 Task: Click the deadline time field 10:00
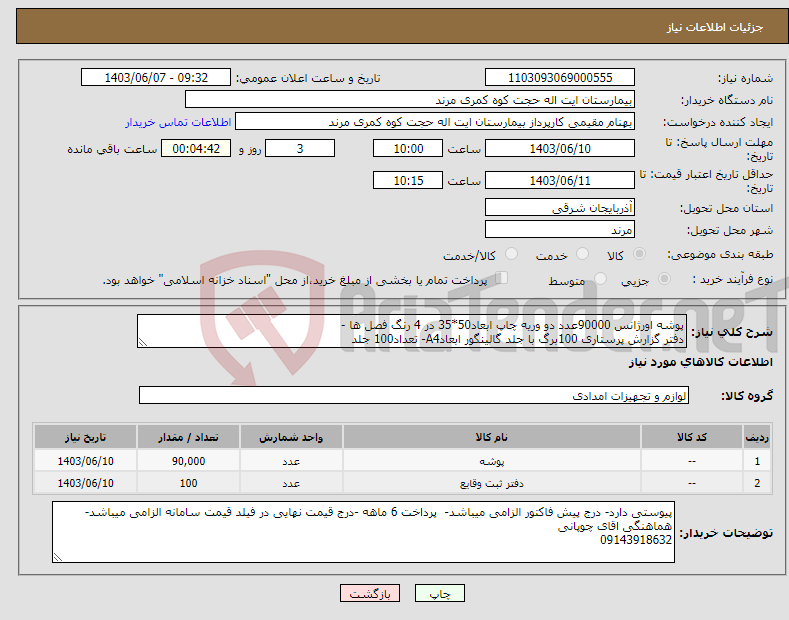(x=408, y=148)
